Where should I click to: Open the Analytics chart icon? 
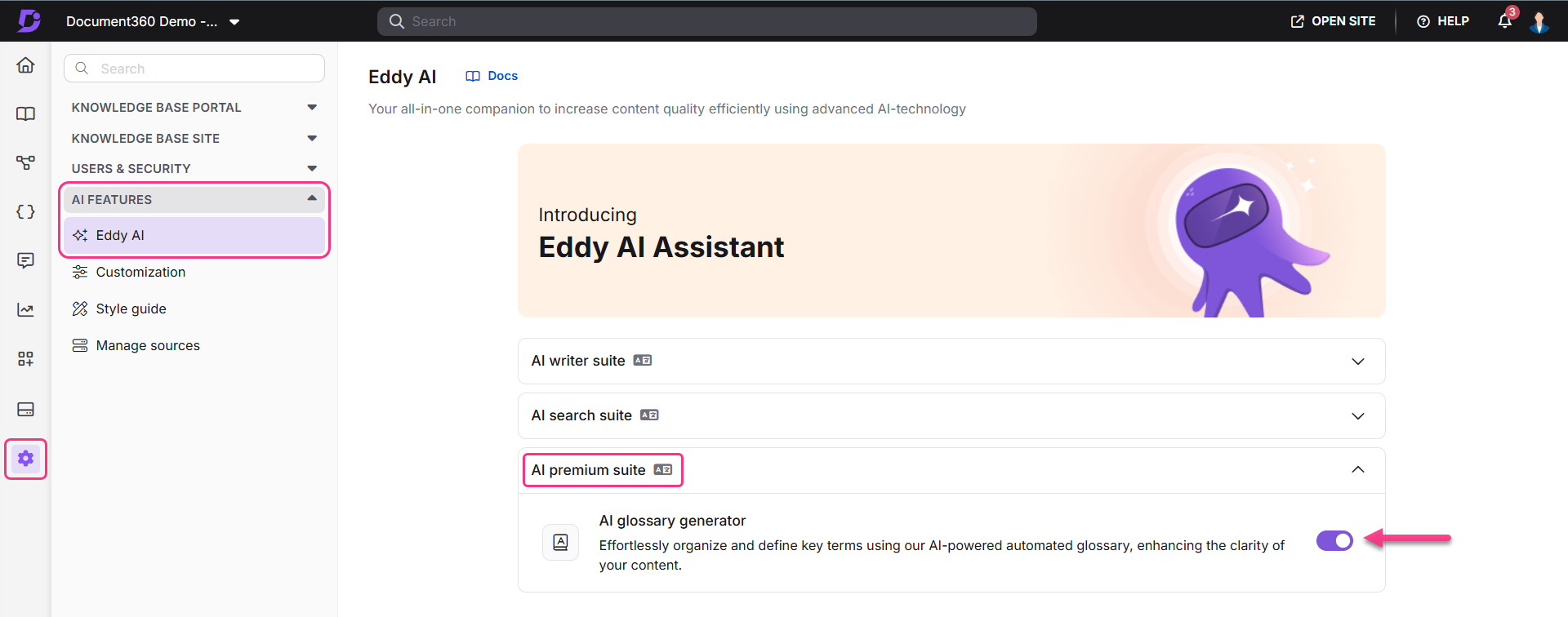tap(25, 310)
